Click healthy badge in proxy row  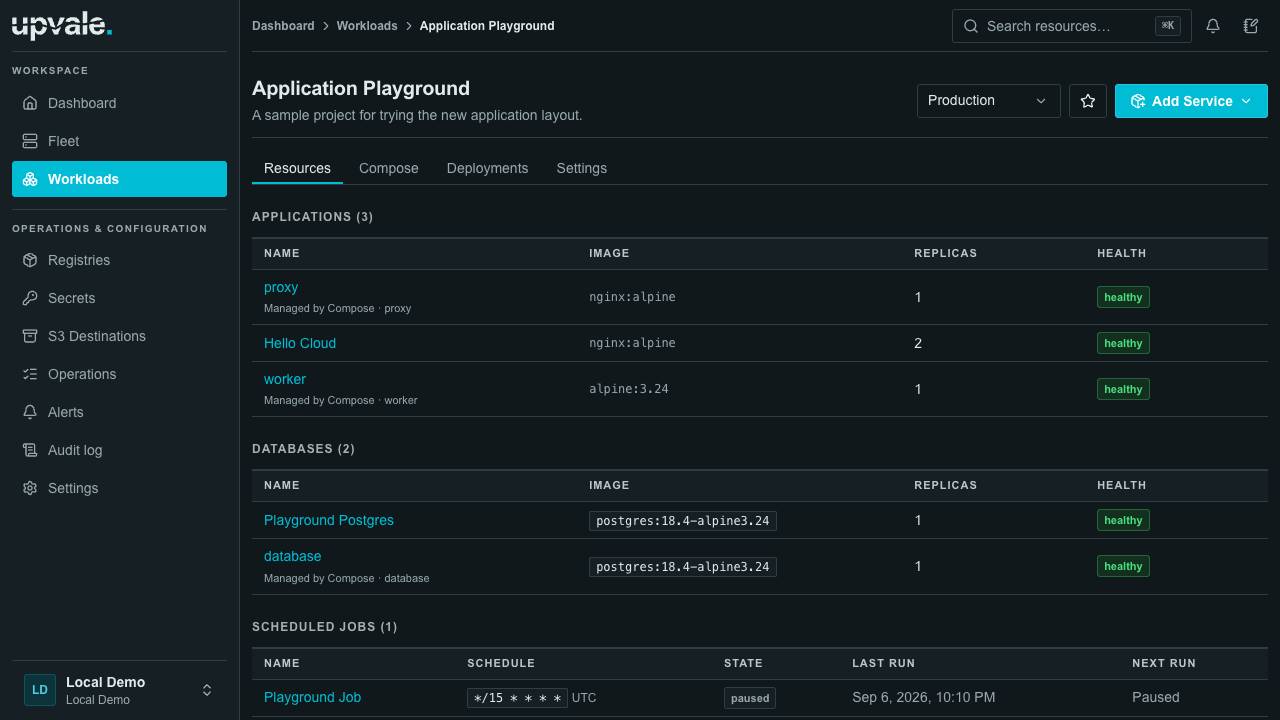pyautogui.click(x=1123, y=297)
